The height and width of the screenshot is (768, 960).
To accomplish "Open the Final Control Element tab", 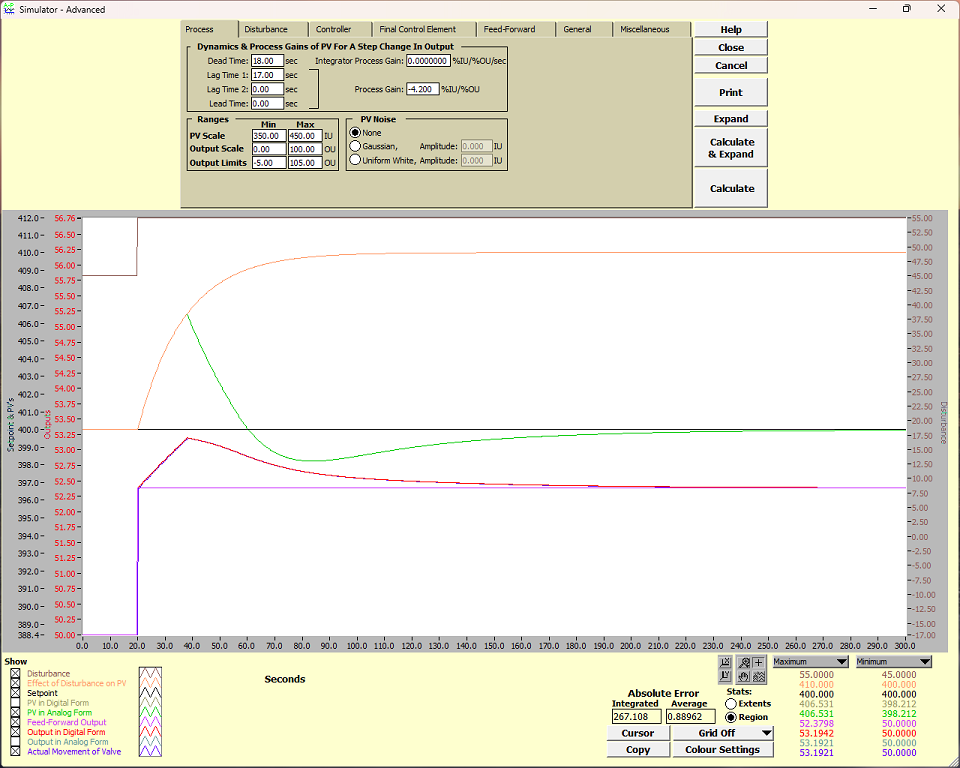I will 415,29.
